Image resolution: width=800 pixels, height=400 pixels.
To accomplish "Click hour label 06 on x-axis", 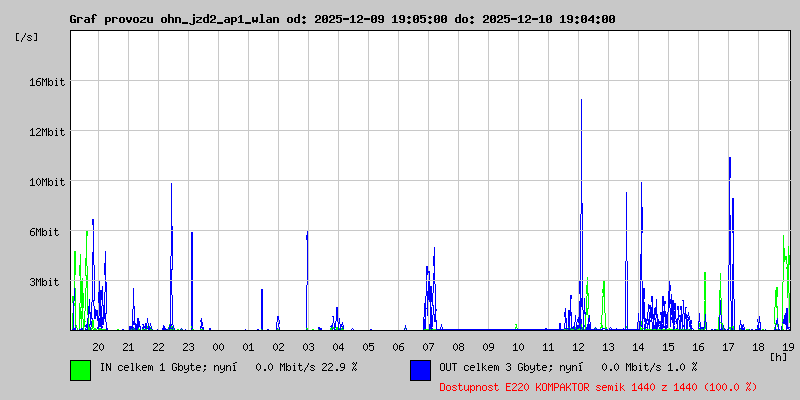I will (398, 347).
